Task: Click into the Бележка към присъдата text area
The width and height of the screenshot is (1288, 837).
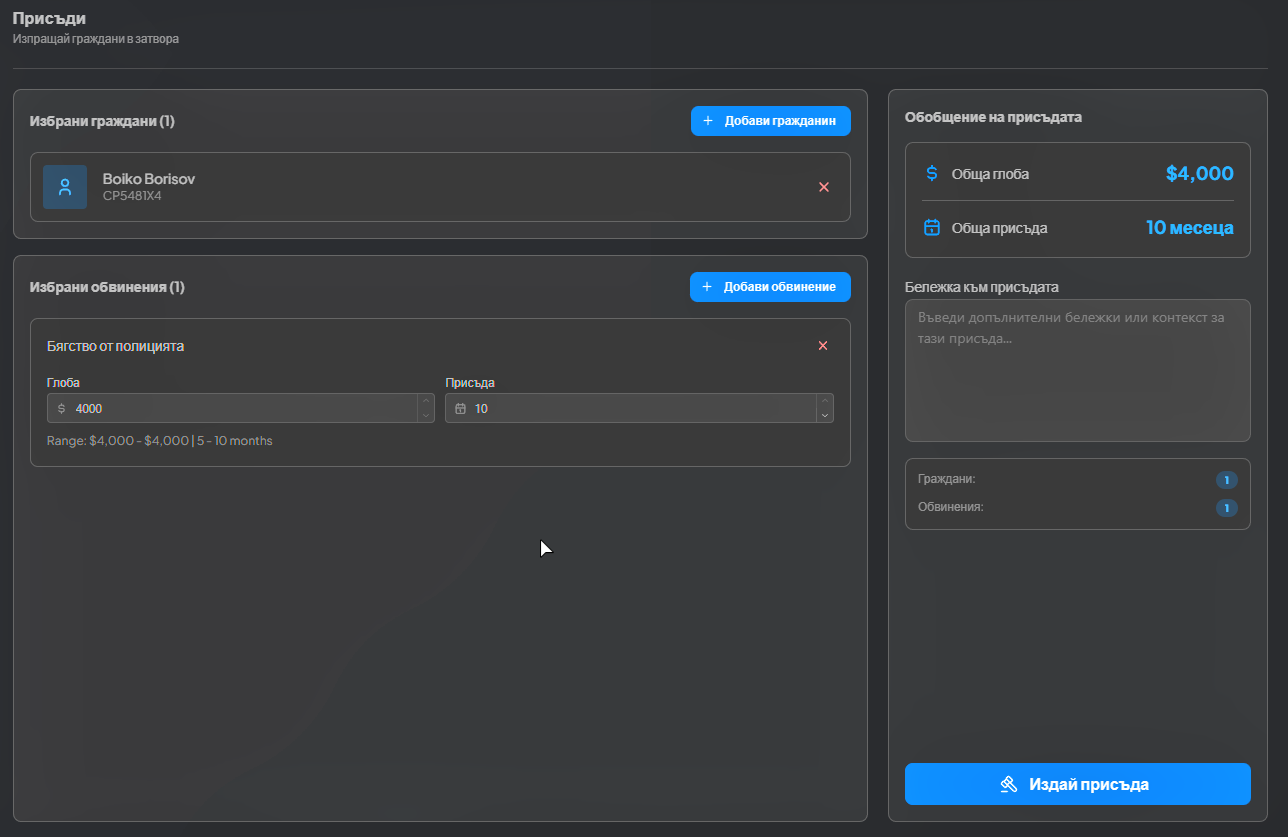Action: pyautogui.click(x=1078, y=370)
